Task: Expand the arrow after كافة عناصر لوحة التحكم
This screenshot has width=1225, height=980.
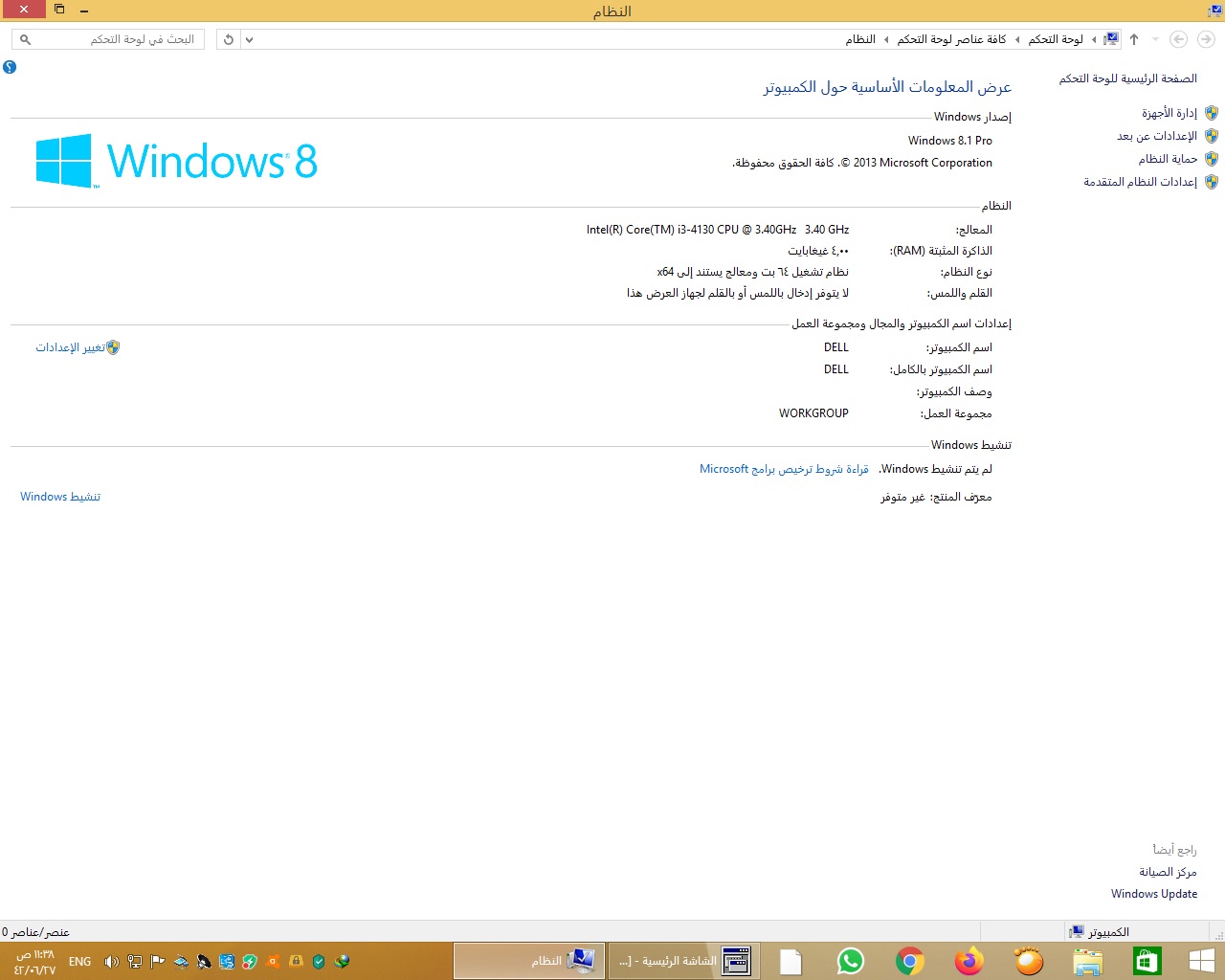Action: point(886,39)
